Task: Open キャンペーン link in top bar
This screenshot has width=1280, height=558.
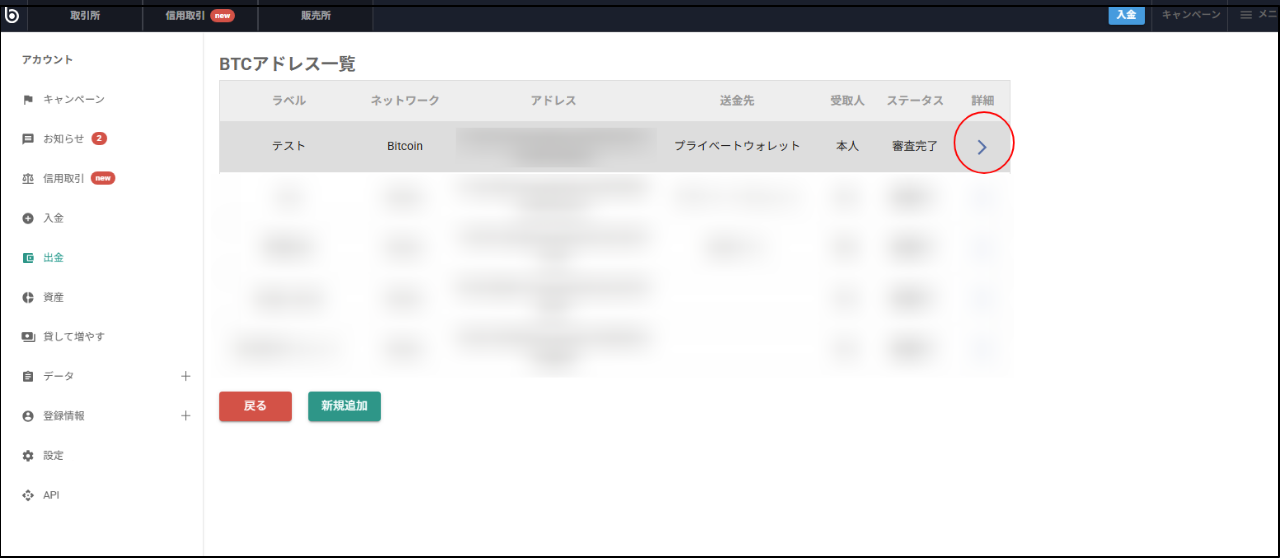Action: (1191, 15)
